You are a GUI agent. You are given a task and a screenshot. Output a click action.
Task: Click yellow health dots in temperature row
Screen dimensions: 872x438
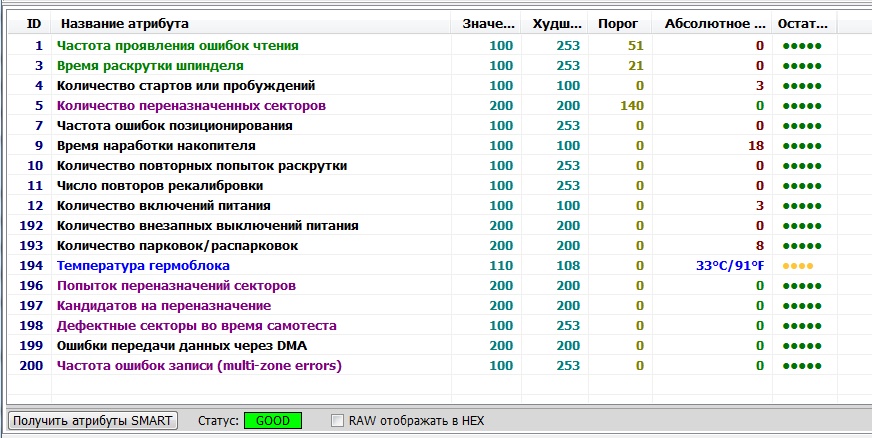pos(797,266)
